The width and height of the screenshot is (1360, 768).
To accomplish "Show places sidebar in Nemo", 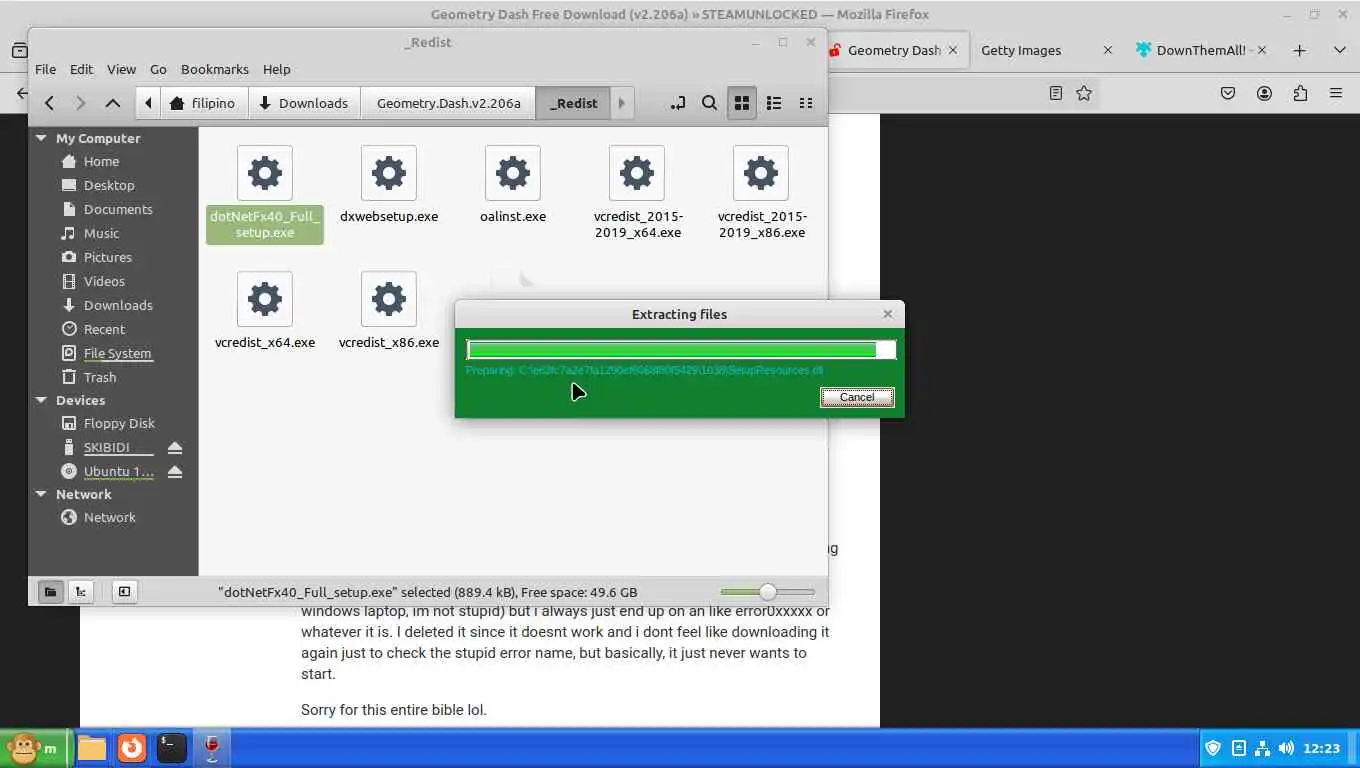I will click(x=49, y=592).
